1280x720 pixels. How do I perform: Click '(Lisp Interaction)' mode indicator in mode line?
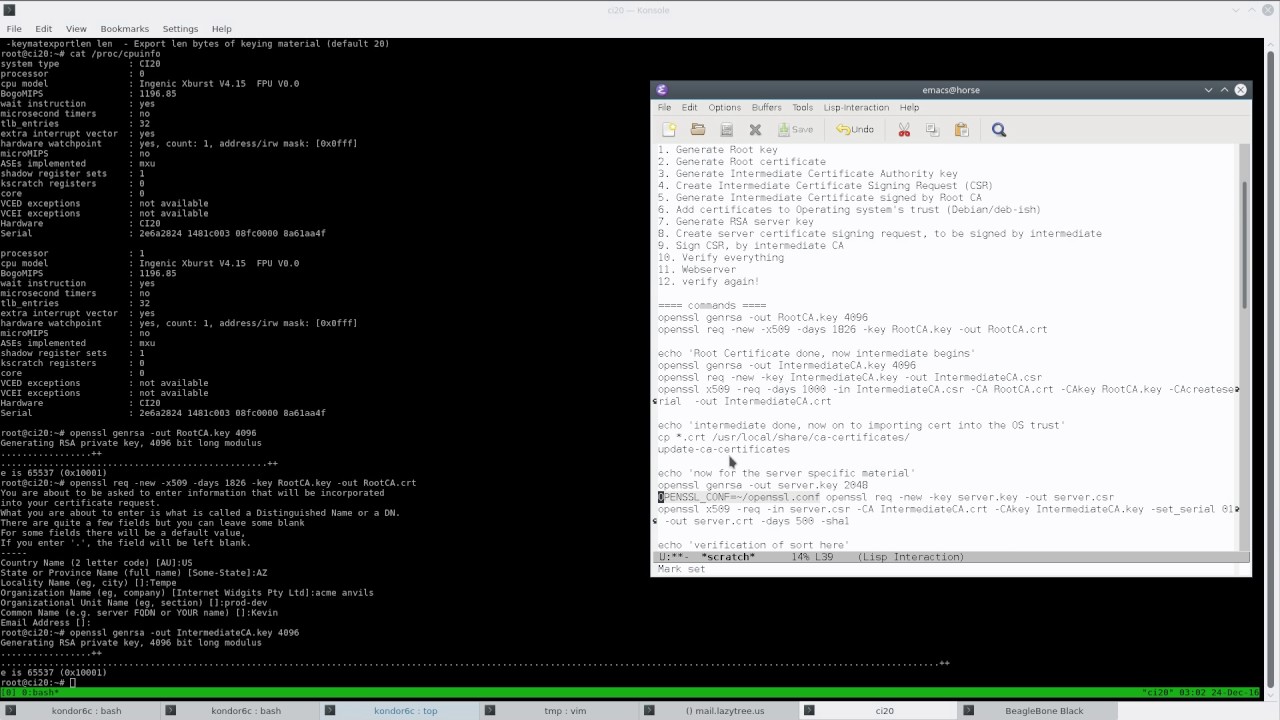point(911,557)
